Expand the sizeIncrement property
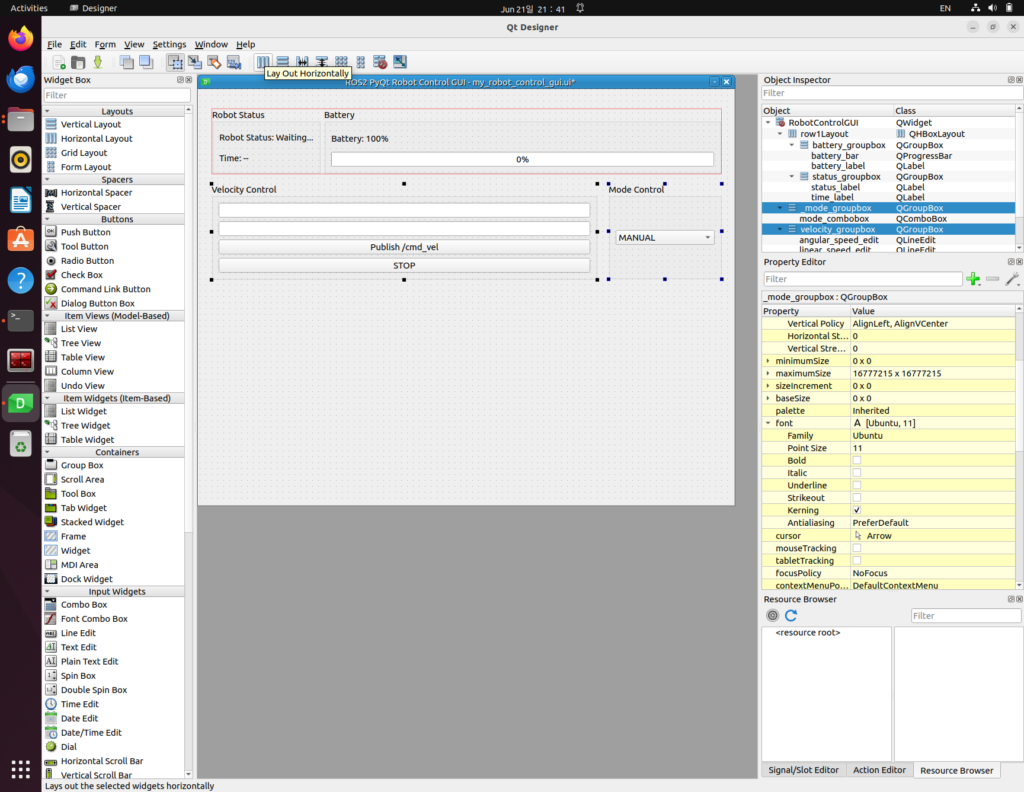Viewport: 1024px width, 792px height. [768, 386]
